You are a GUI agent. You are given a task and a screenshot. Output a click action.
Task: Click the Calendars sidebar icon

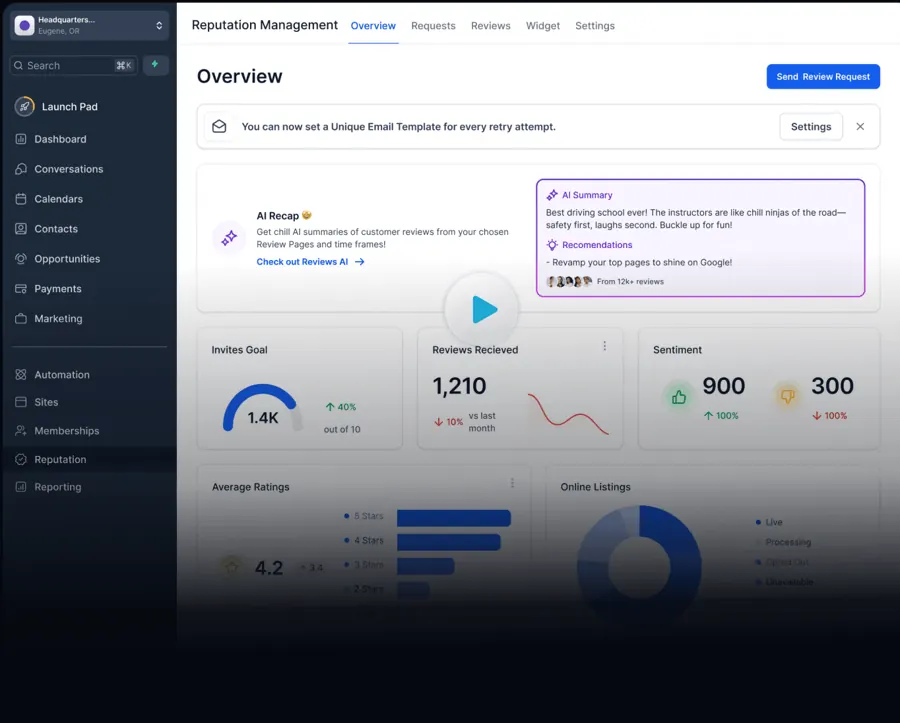(21, 199)
